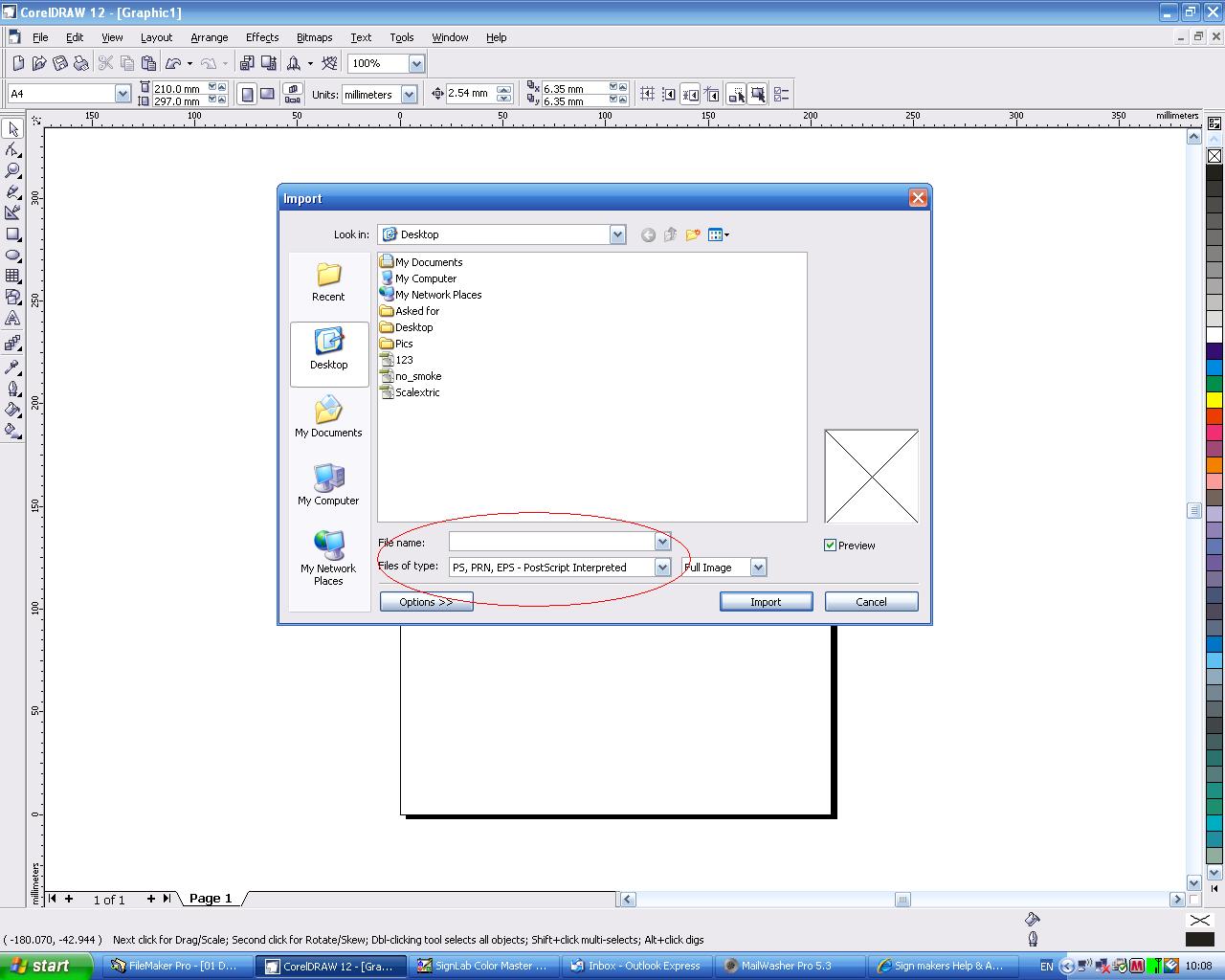Open the Files of type dropdown
The width and height of the screenshot is (1225, 980).
661,568
